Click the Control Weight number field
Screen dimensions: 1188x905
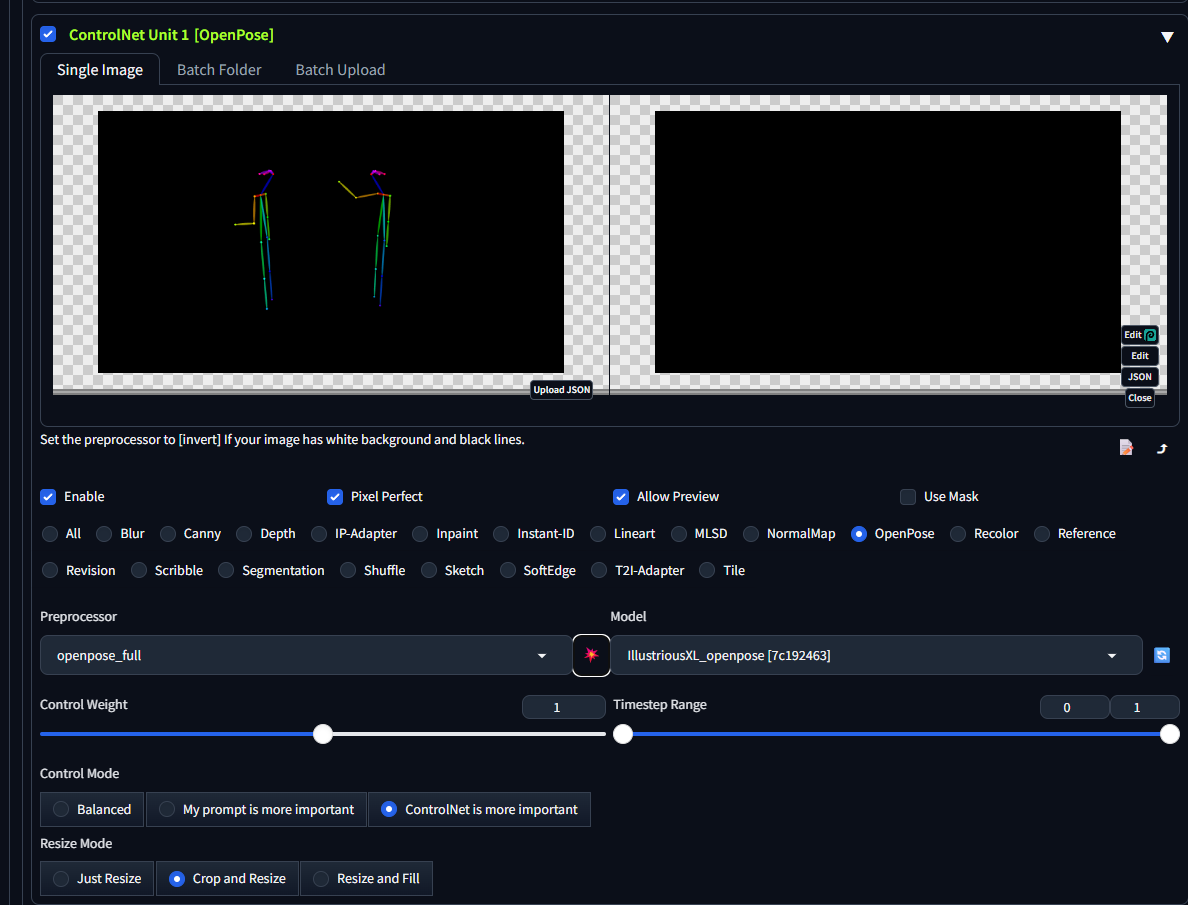click(563, 707)
